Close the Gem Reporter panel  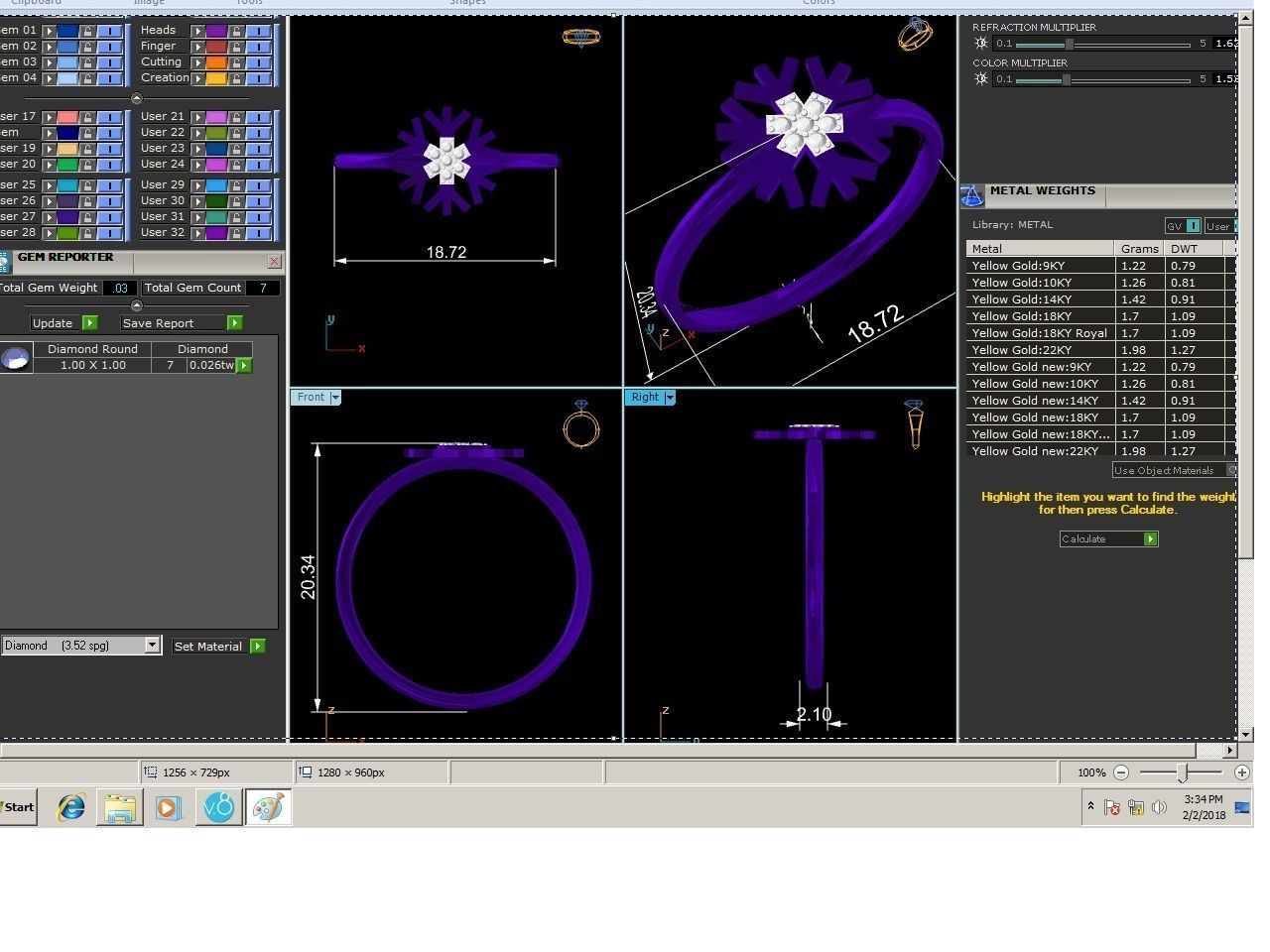[x=275, y=262]
